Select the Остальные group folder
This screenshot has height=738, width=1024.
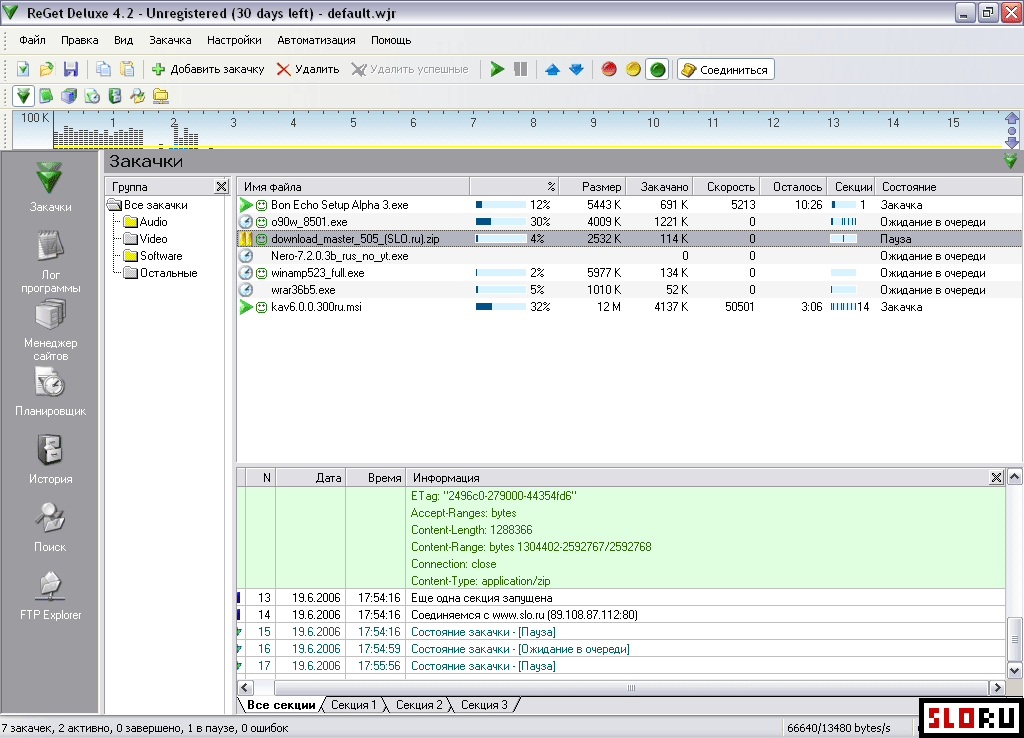(x=161, y=273)
